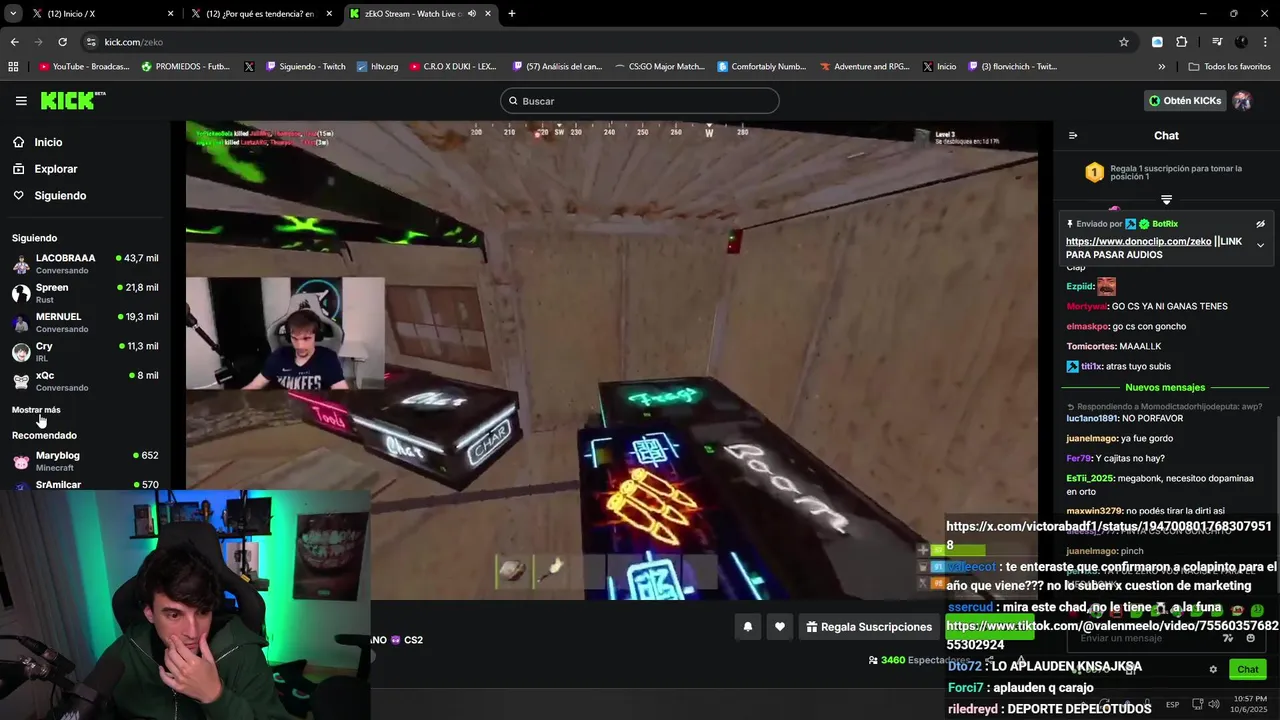Click the 'Nuevos mensajes' chat divider
Screen dimensions: 1280x720
[1165, 387]
